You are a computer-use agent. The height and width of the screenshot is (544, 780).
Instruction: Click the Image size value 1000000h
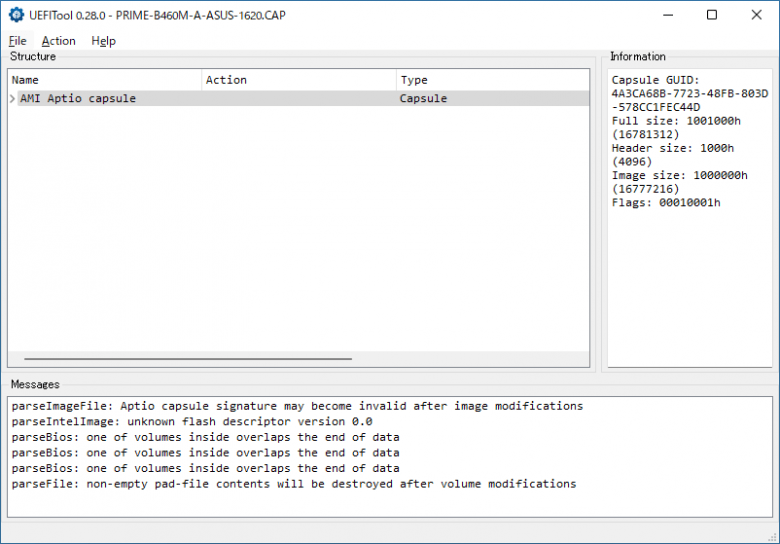[x=720, y=176]
